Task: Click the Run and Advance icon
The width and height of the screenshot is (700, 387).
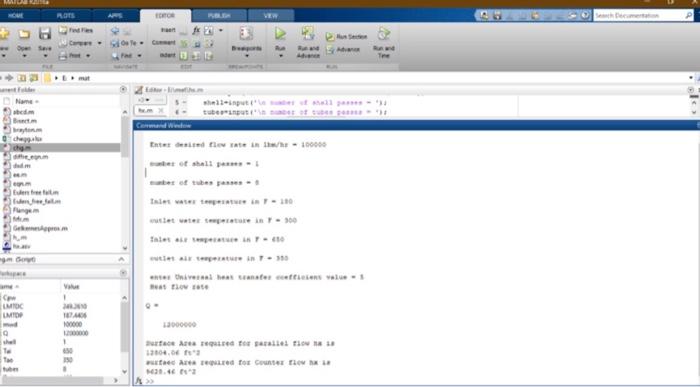Action: pos(308,33)
